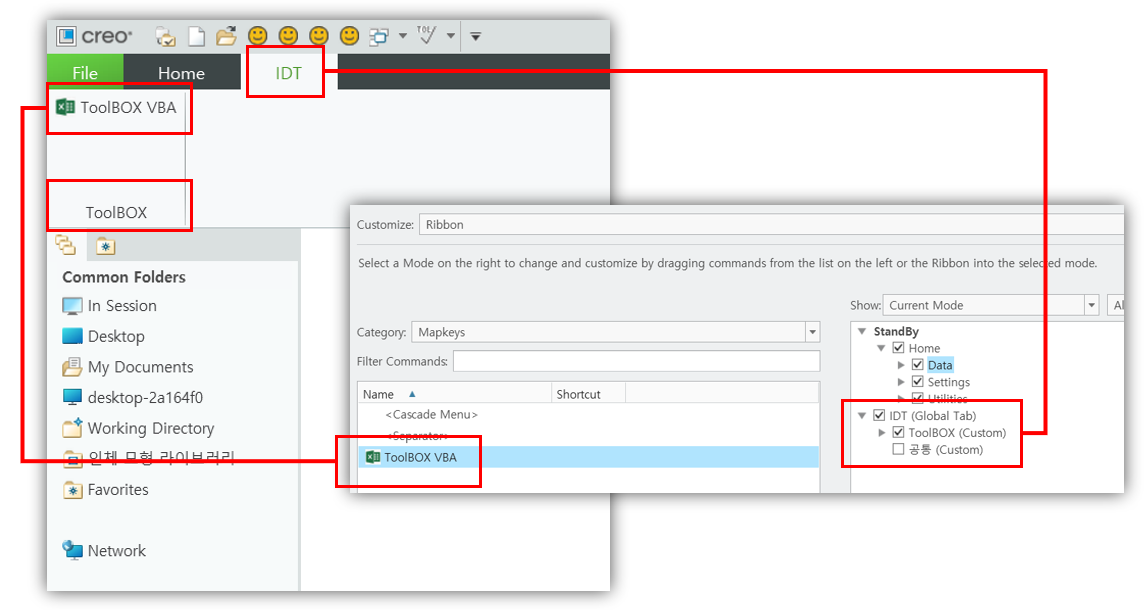1145x615 pixels.
Task: Open a file via the folder icon
Action: click(226, 36)
